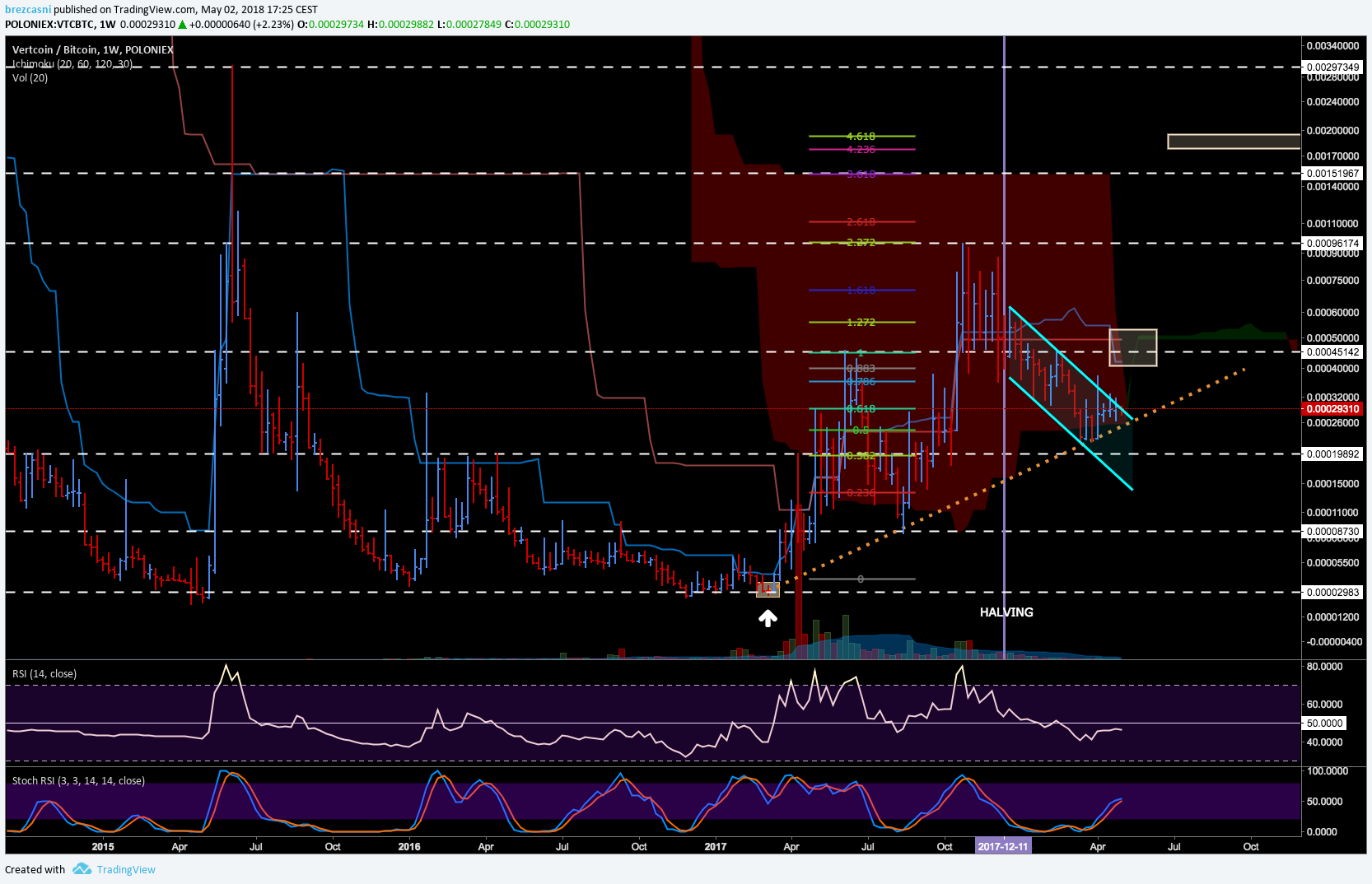The width and height of the screenshot is (1372, 884).
Task: Click the 0.00019892 horizontal line price label
Action: (1332, 454)
